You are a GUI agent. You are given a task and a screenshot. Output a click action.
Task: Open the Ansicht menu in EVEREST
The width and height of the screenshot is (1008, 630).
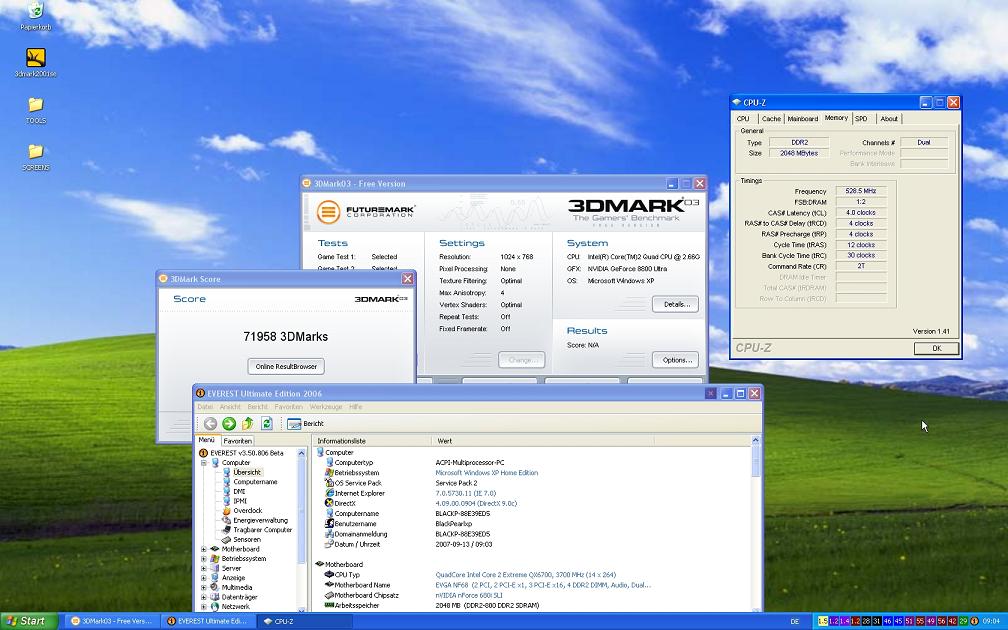pyautogui.click(x=230, y=407)
